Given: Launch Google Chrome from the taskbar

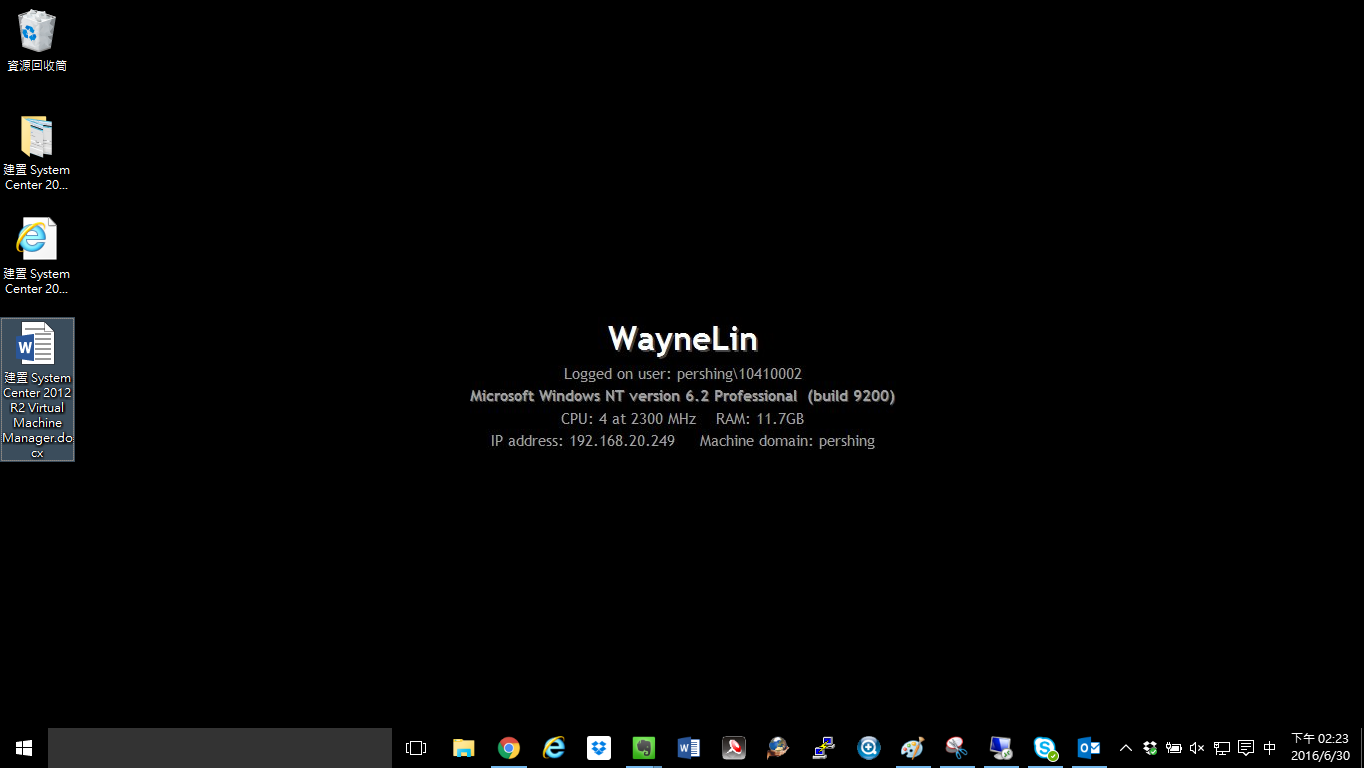Looking at the screenshot, I should pyautogui.click(x=509, y=748).
